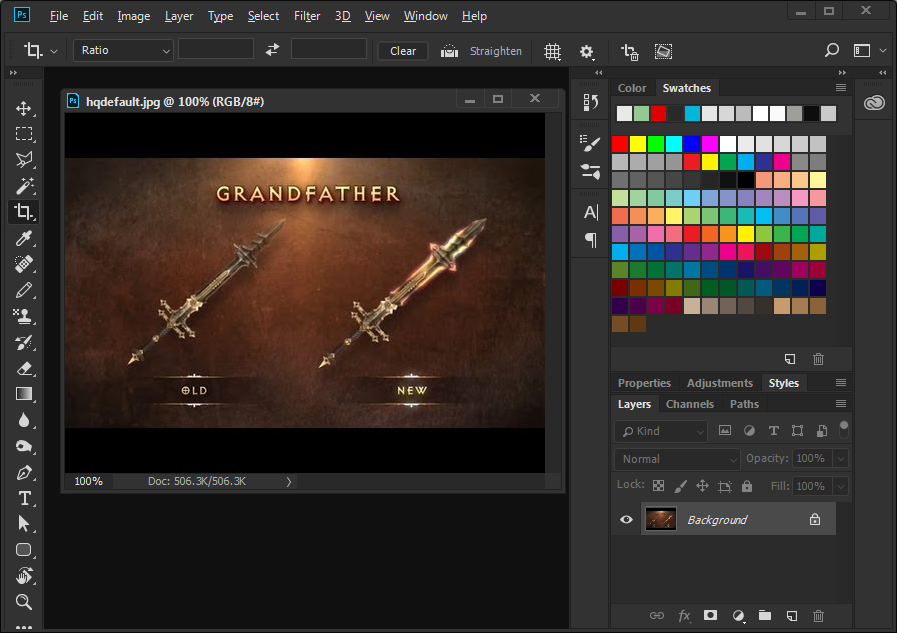This screenshot has width=897, height=633.
Task: Select the Move tool
Action: coord(24,108)
